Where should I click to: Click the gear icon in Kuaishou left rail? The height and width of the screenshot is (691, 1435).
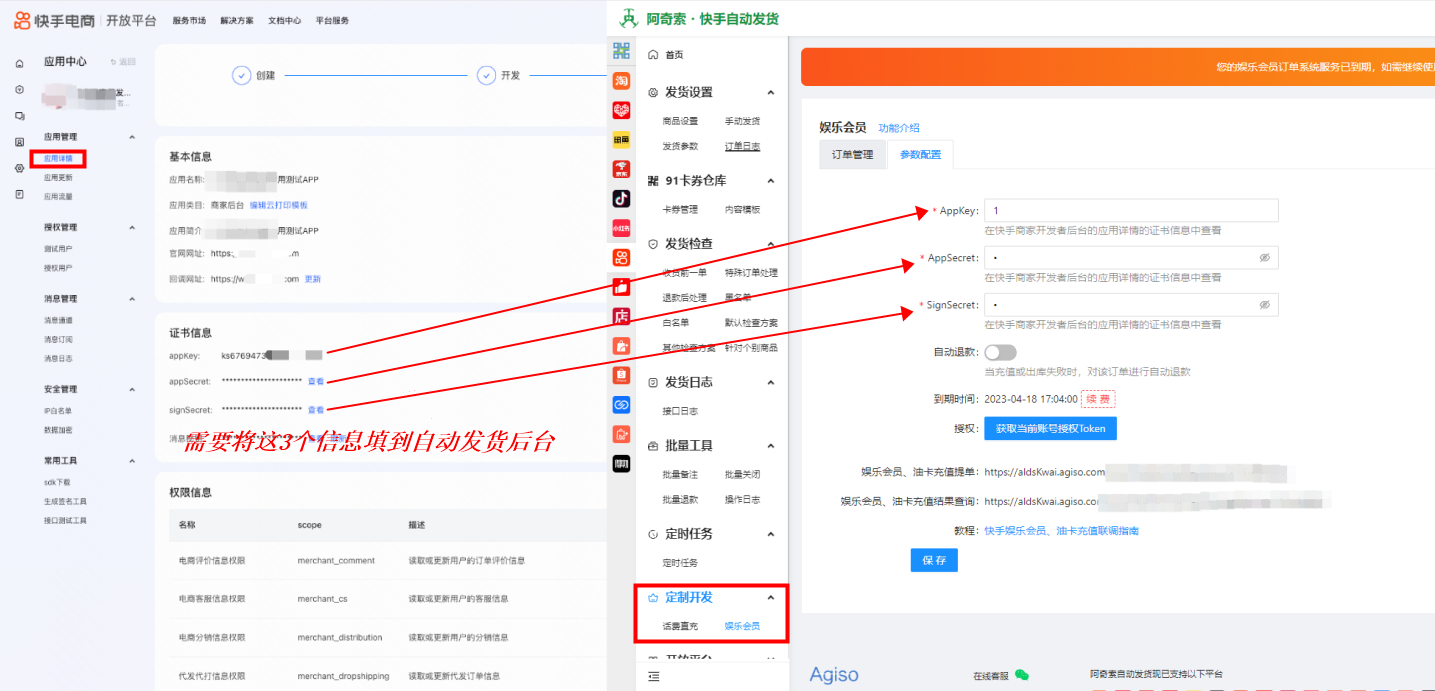pyautogui.click(x=19, y=168)
